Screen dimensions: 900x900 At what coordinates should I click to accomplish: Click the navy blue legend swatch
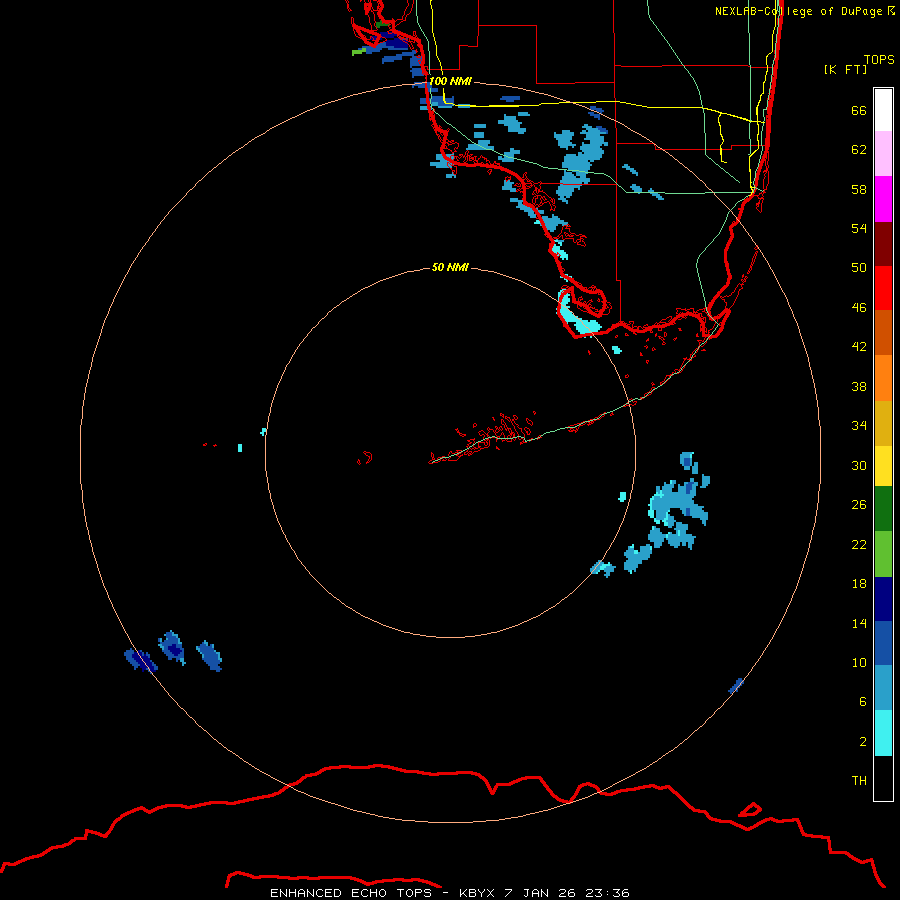click(883, 599)
